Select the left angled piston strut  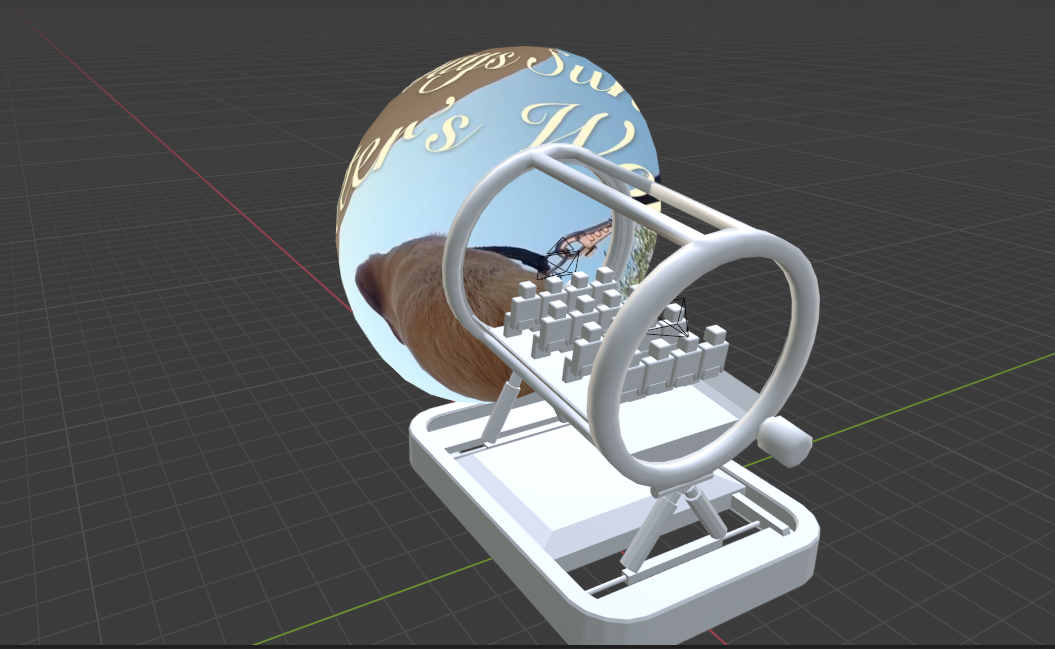pyautogui.click(x=500, y=412)
